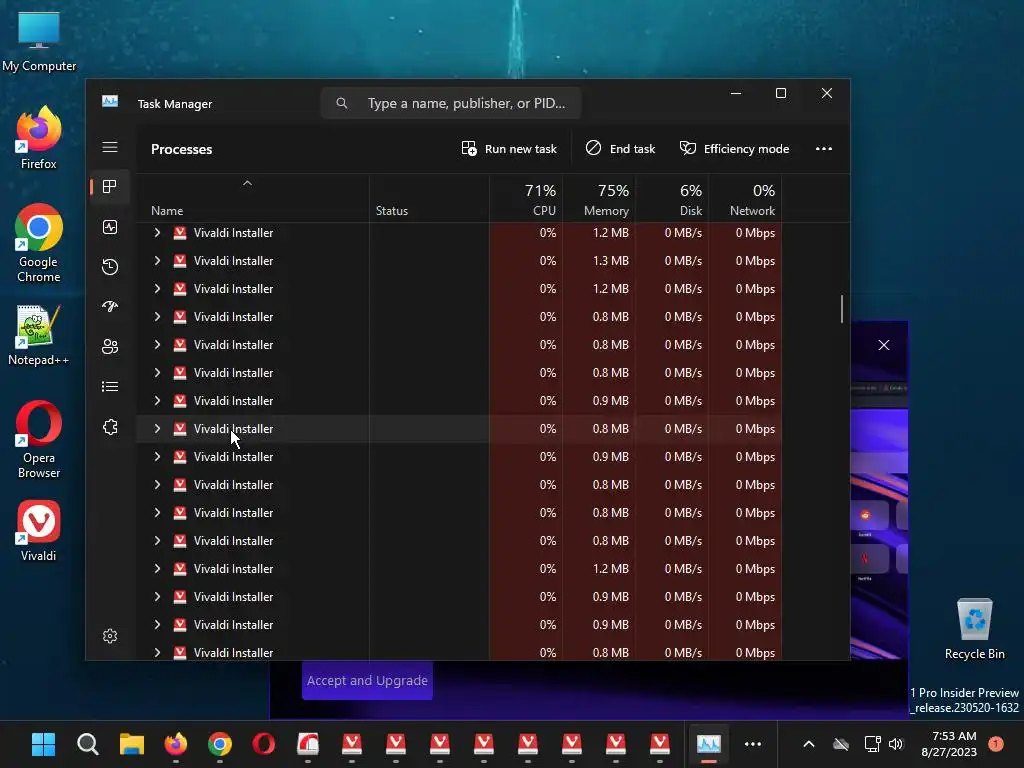Click the Task Manager taskbar icon
Viewport: 1024px width, 768px height.
(x=709, y=744)
